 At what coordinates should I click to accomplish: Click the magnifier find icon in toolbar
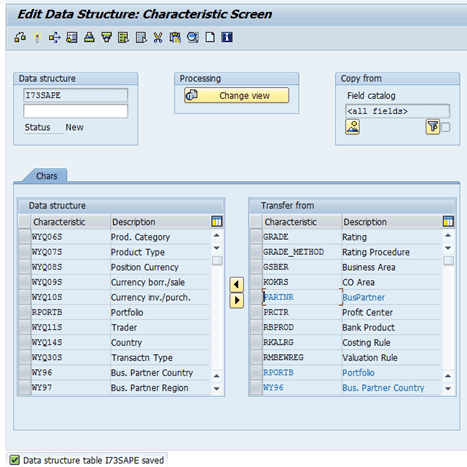[193, 37]
